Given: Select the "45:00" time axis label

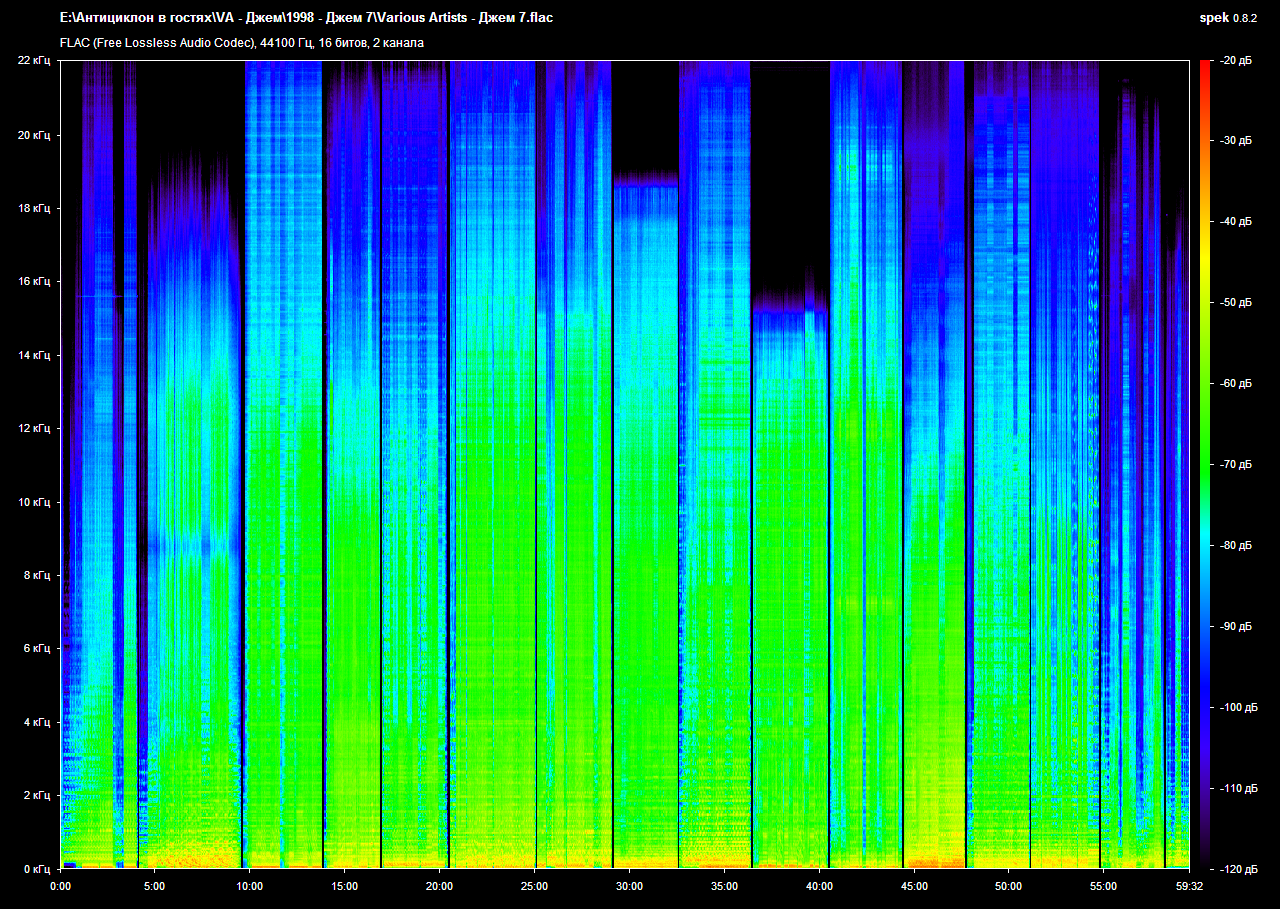Looking at the screenshot, I should coord(914,886).
